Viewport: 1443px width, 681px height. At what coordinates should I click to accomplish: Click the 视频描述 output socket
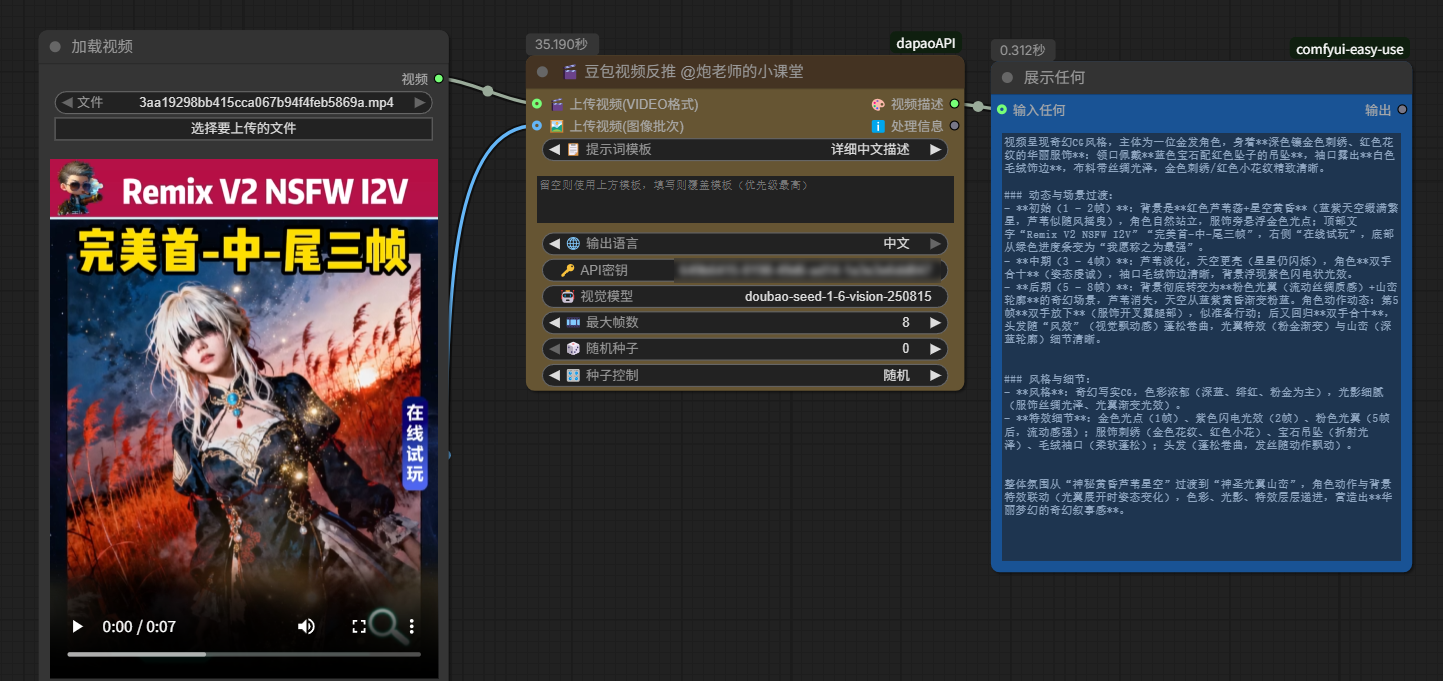point(954,104)
